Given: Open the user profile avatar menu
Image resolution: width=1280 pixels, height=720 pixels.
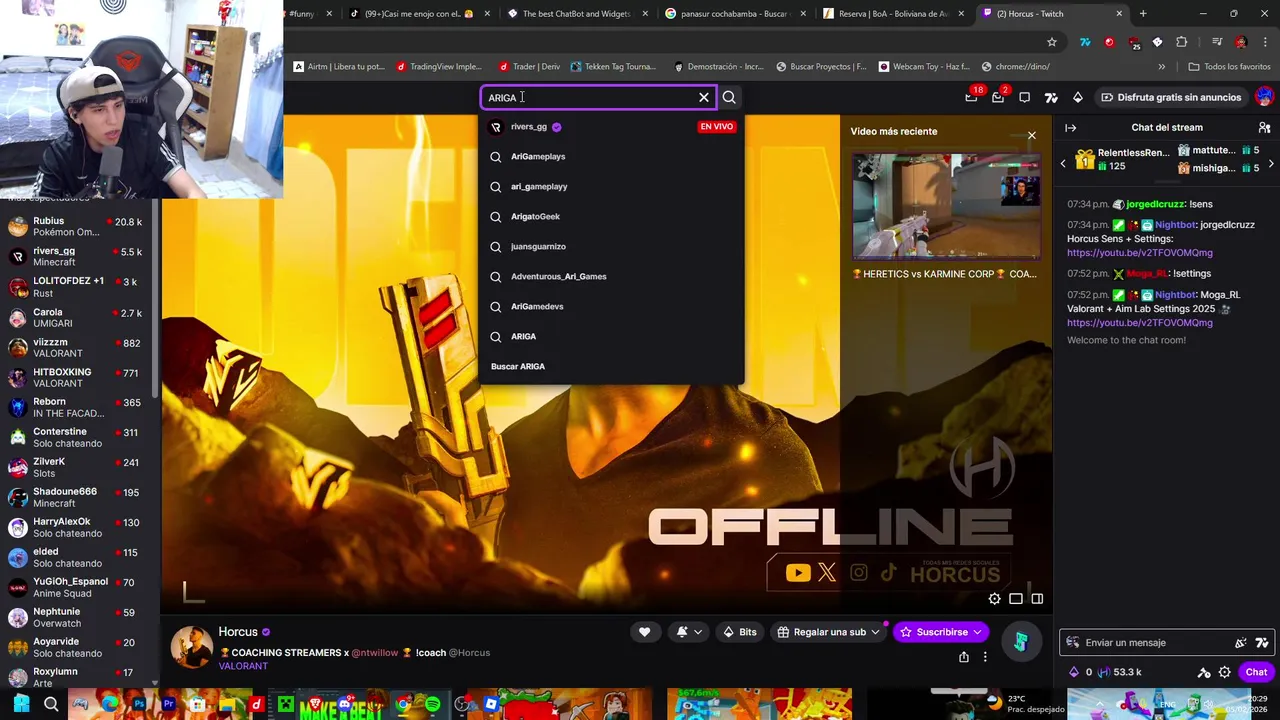Looking at the screenshot, I should 1264,97.
